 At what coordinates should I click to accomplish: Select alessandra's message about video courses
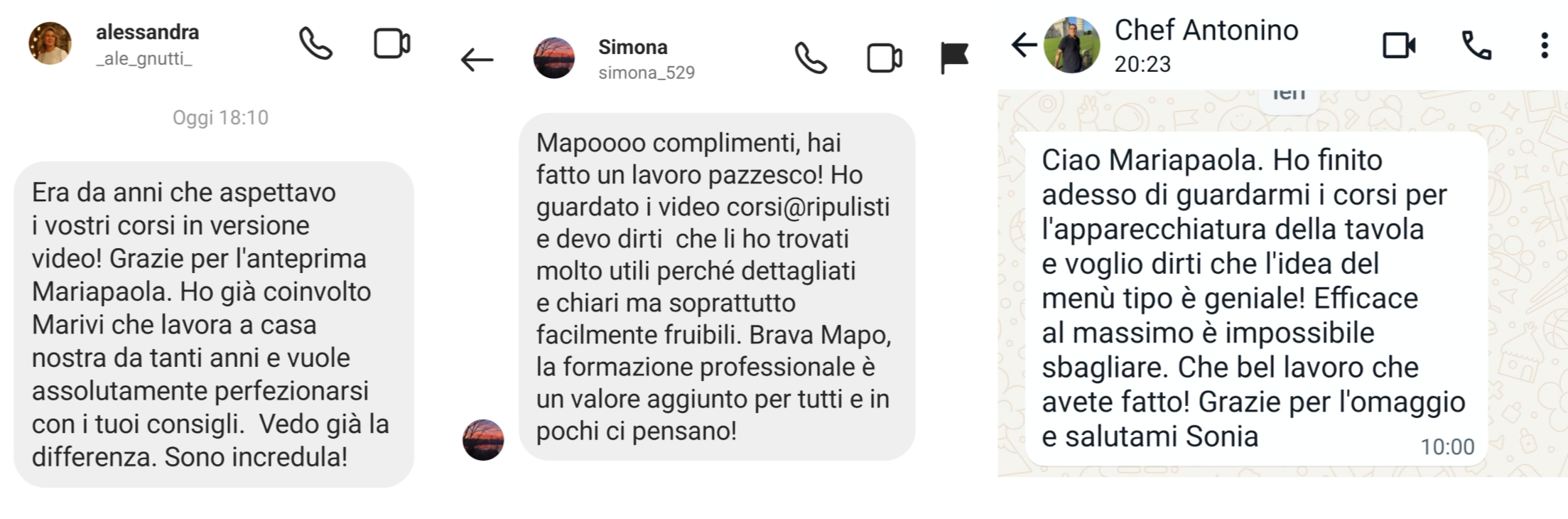point(214,324)
